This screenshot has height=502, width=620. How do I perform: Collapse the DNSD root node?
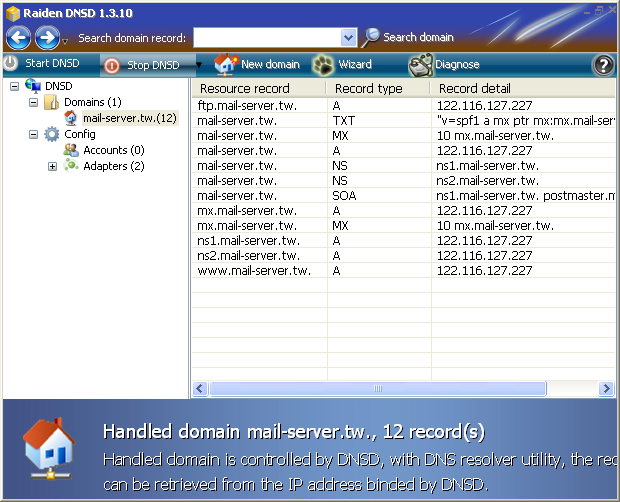(x=15, y=86)
